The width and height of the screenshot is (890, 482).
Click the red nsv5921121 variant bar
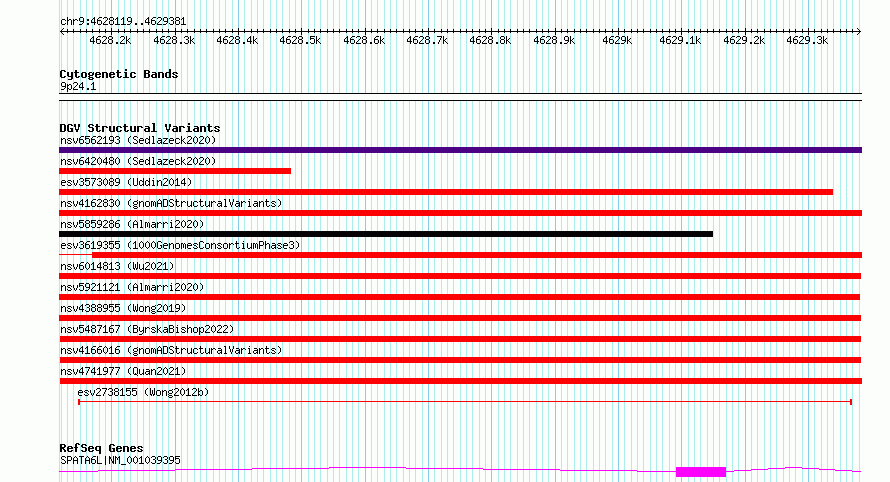(460, 297)
